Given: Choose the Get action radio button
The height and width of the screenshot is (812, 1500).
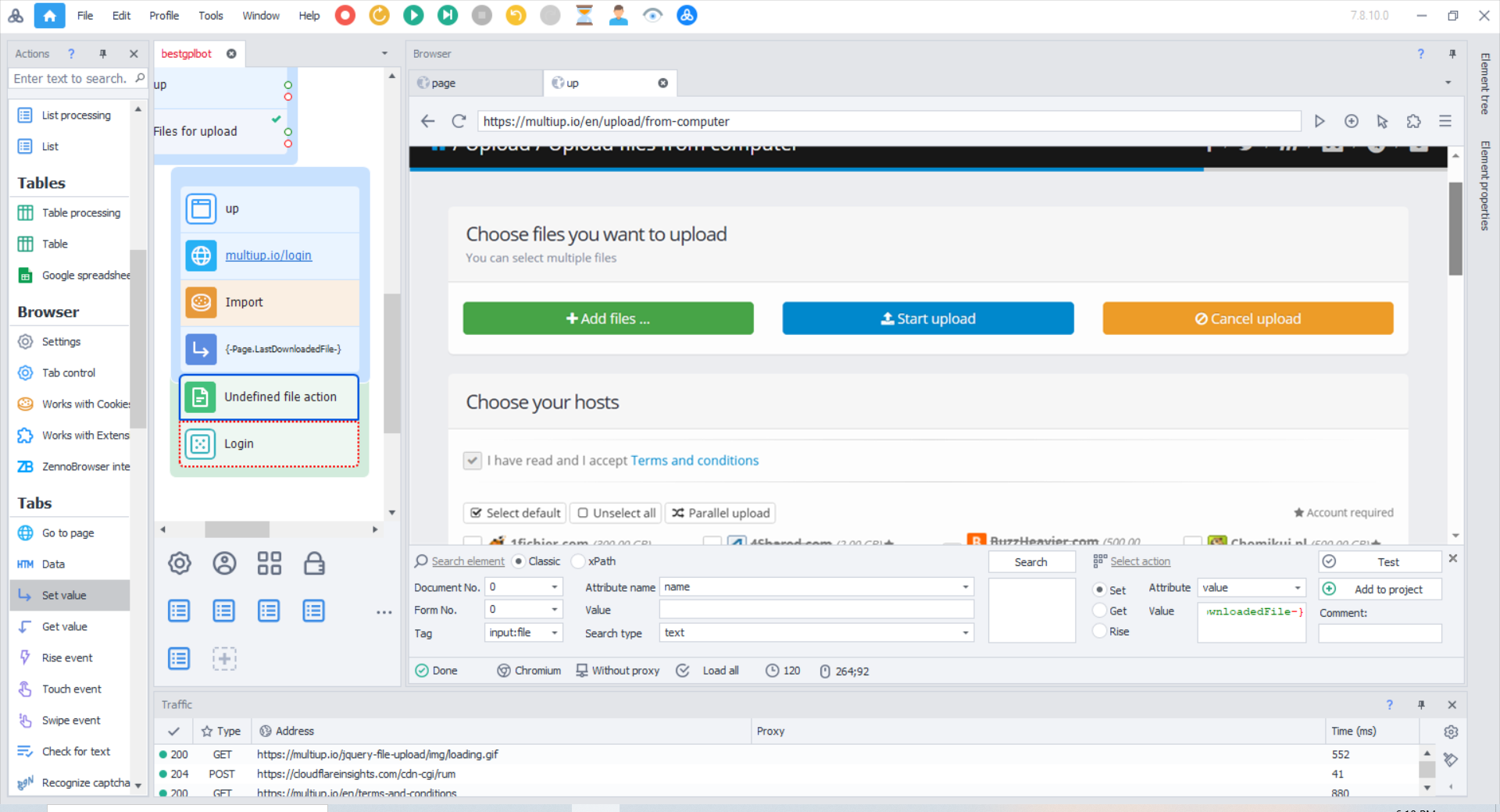Looking at the screenshot, I should coord(1099,611).
